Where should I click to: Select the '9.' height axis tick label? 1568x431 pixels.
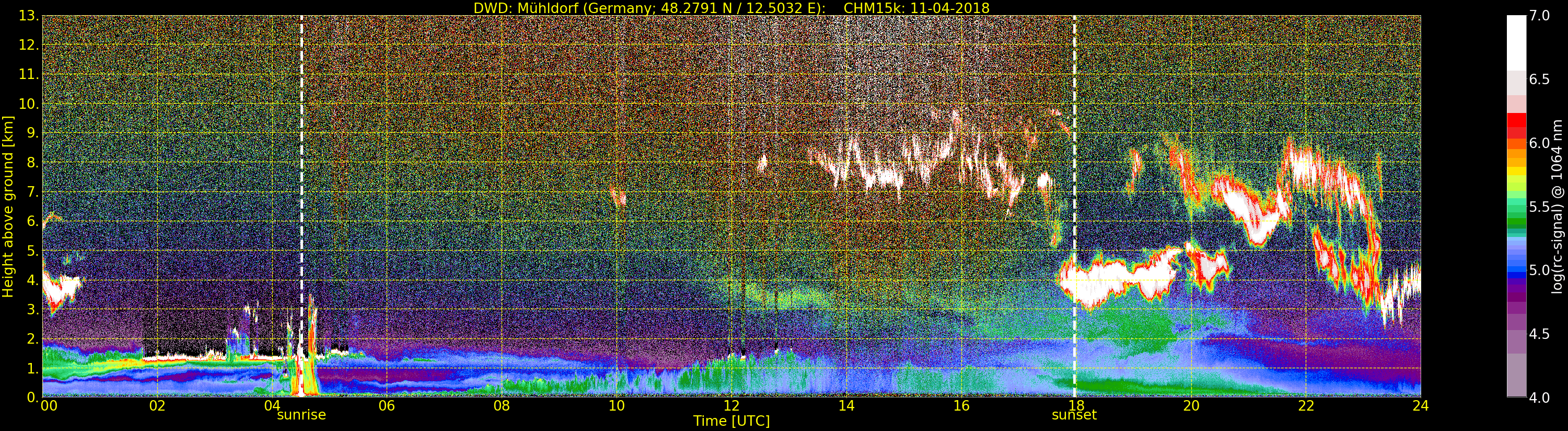tap(33, 133)
